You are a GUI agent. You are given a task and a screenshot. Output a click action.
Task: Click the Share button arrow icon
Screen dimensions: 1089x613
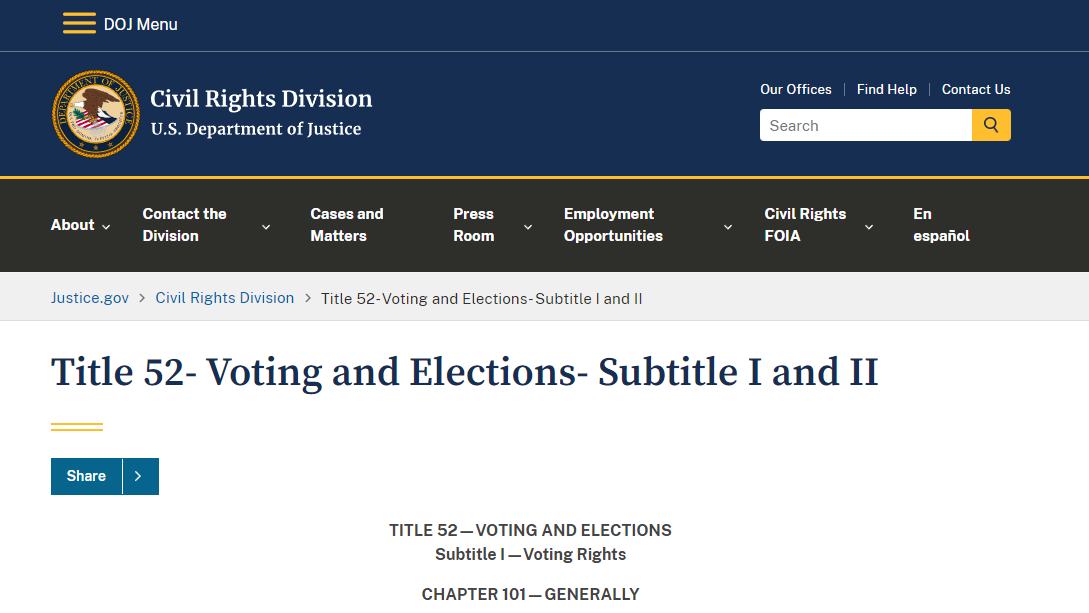[138, 476]
